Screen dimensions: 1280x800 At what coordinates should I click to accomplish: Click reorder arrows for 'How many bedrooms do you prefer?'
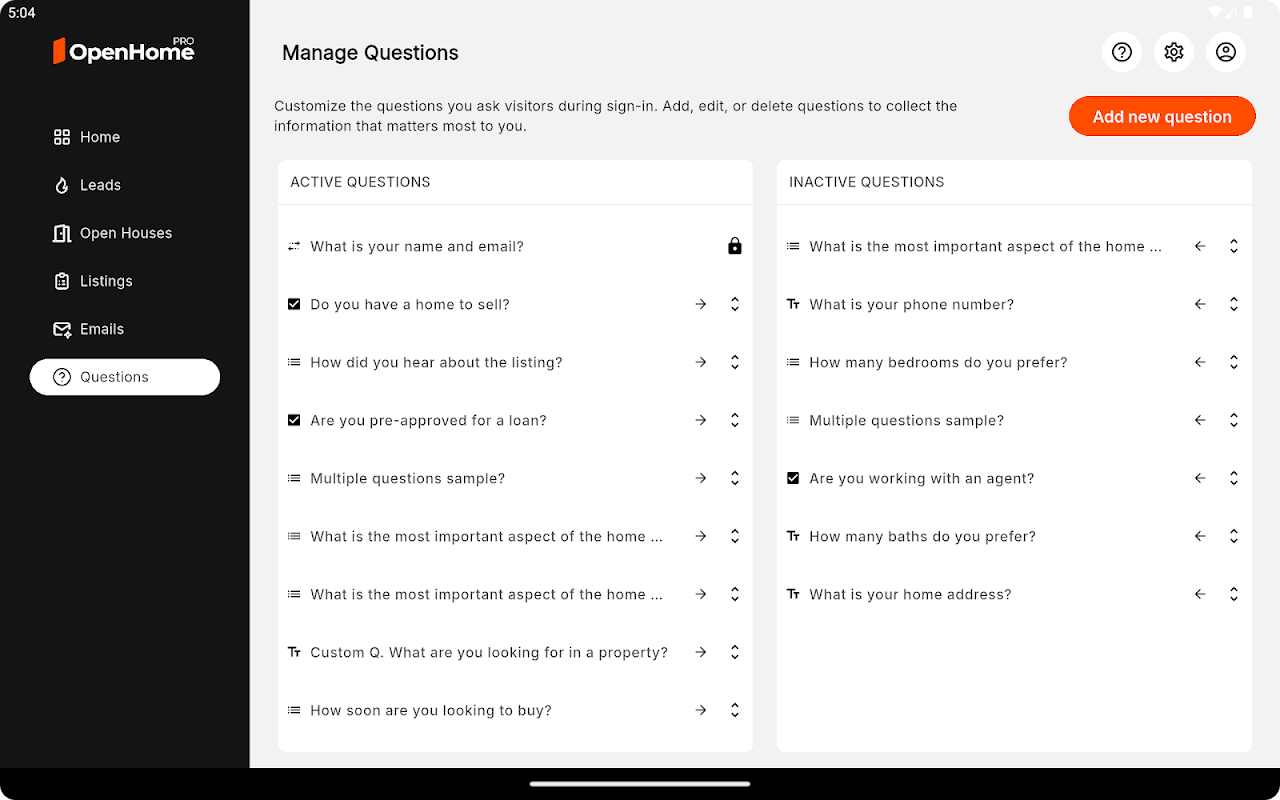click(1234, 362)
